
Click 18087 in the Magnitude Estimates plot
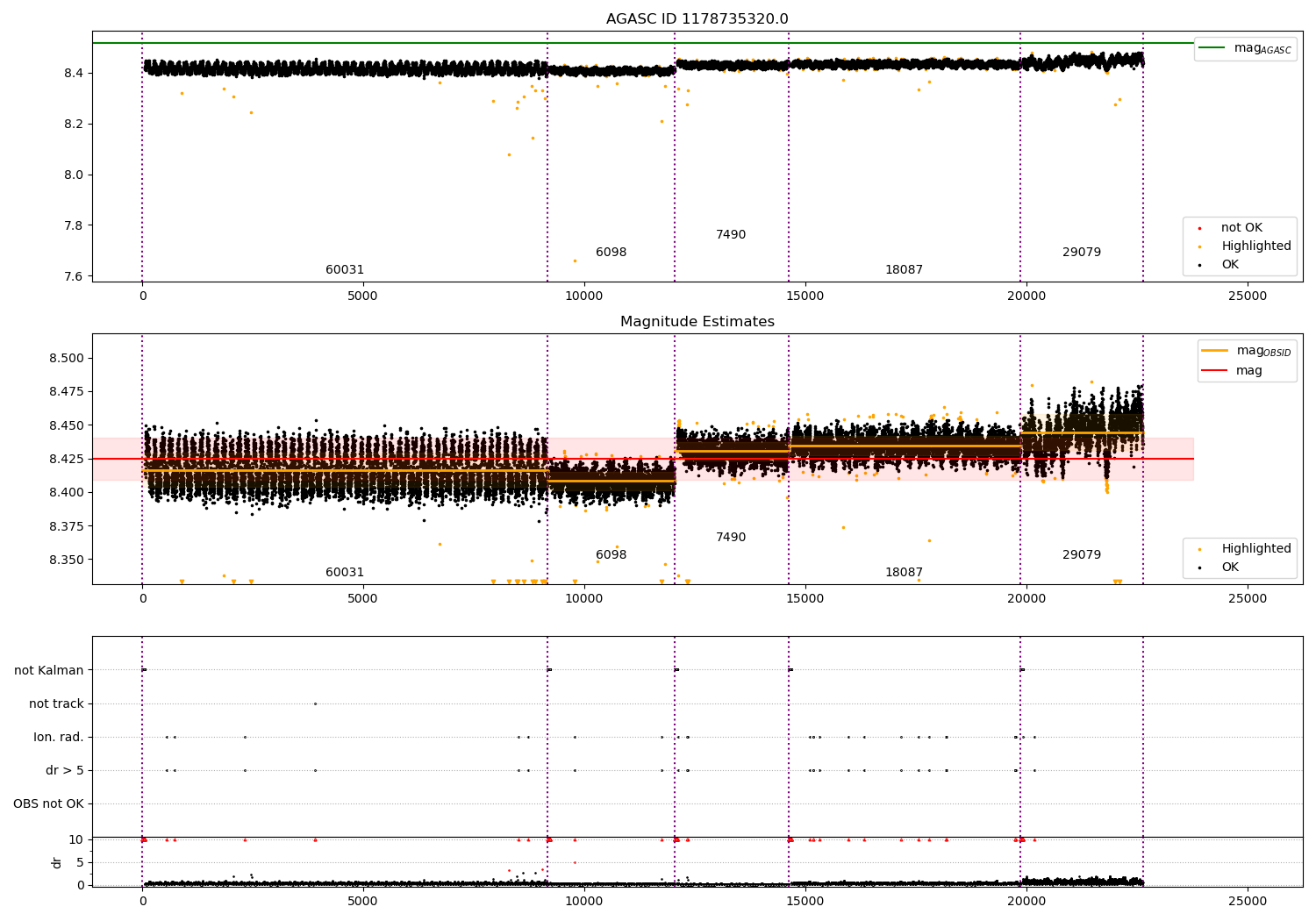pyautogui.click(x=904, y=573)
